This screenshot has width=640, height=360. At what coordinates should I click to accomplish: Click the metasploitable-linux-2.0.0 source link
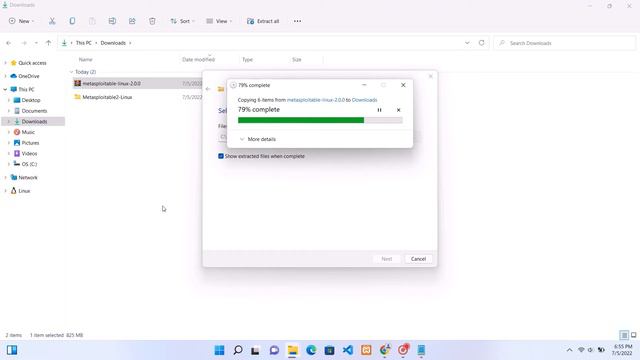[316, 100]
